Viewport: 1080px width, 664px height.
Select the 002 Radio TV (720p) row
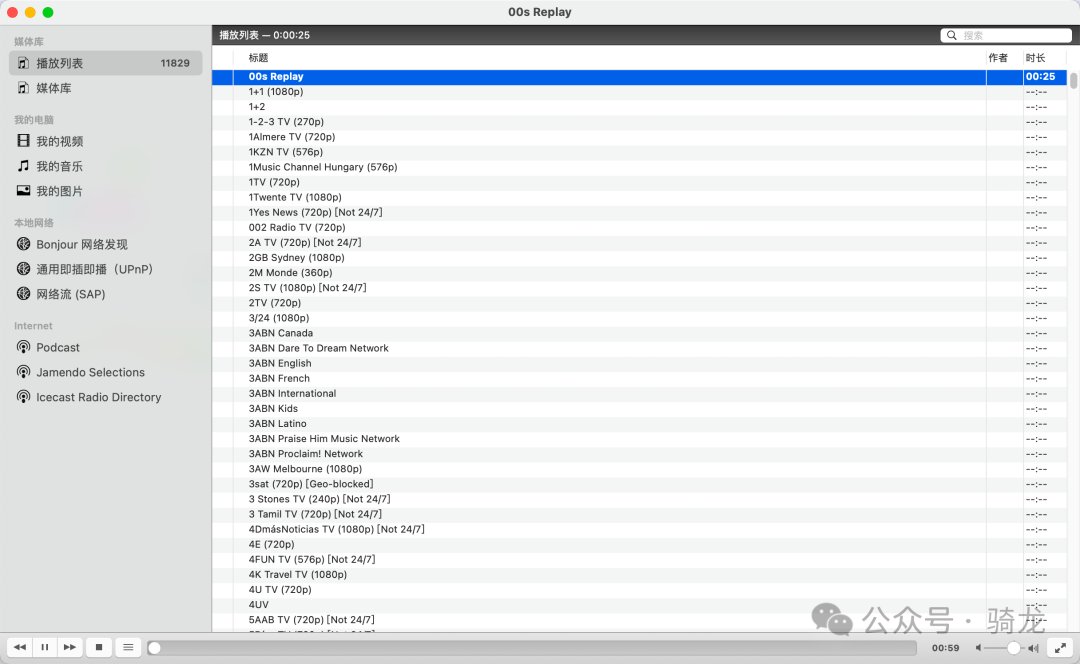(x=640, y=227)
